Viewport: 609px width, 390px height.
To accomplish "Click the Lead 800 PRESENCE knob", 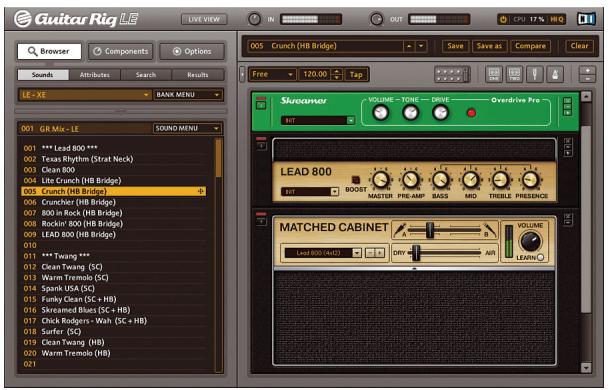I will pyautogui.click(x=531, y=179).
